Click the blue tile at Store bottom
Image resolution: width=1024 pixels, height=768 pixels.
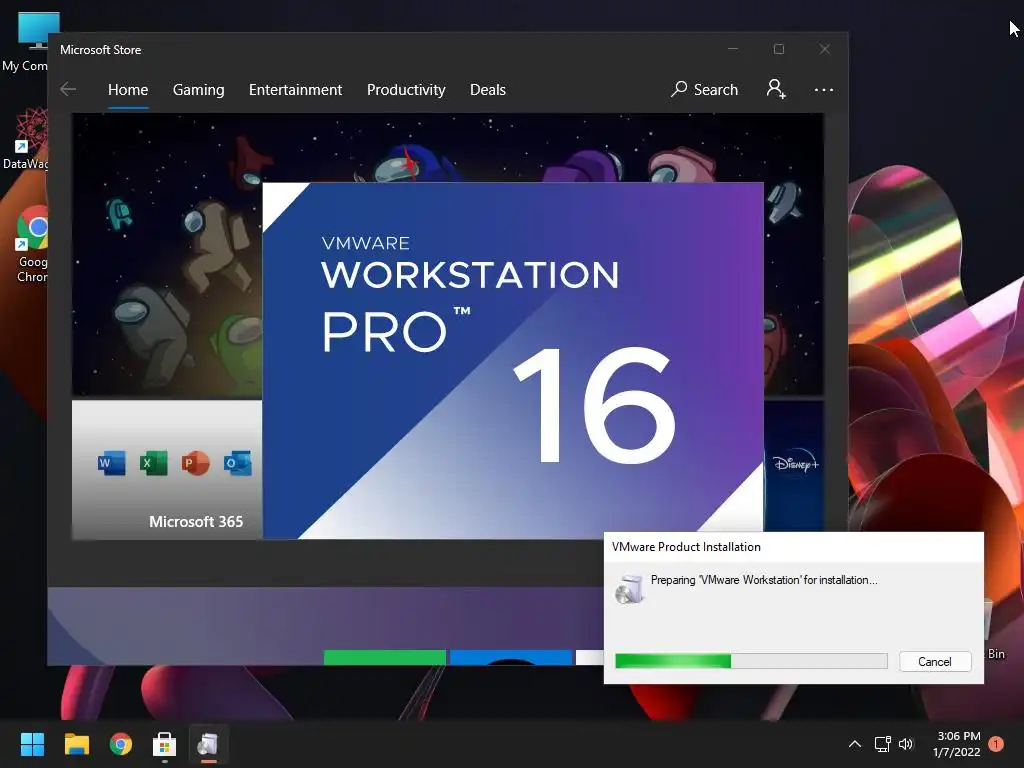pos(511,657)
